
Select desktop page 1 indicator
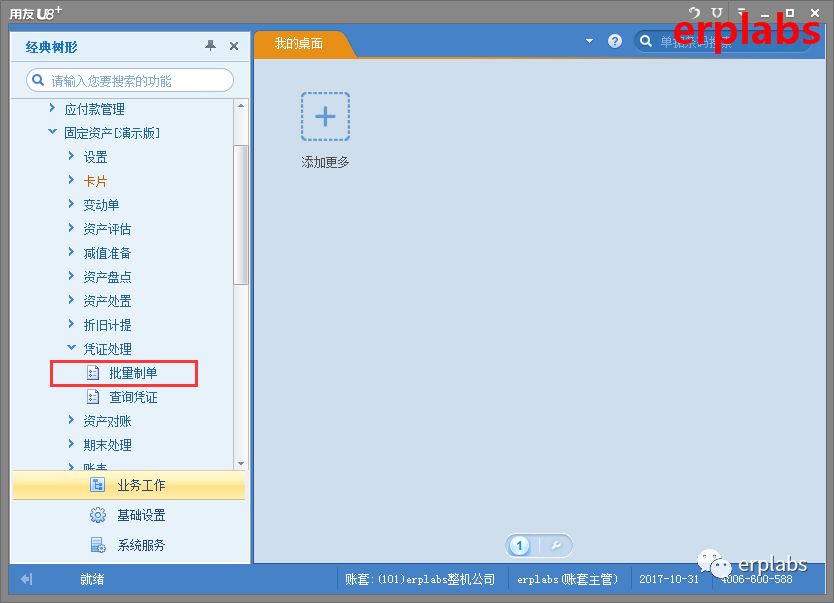pos(520,546)
